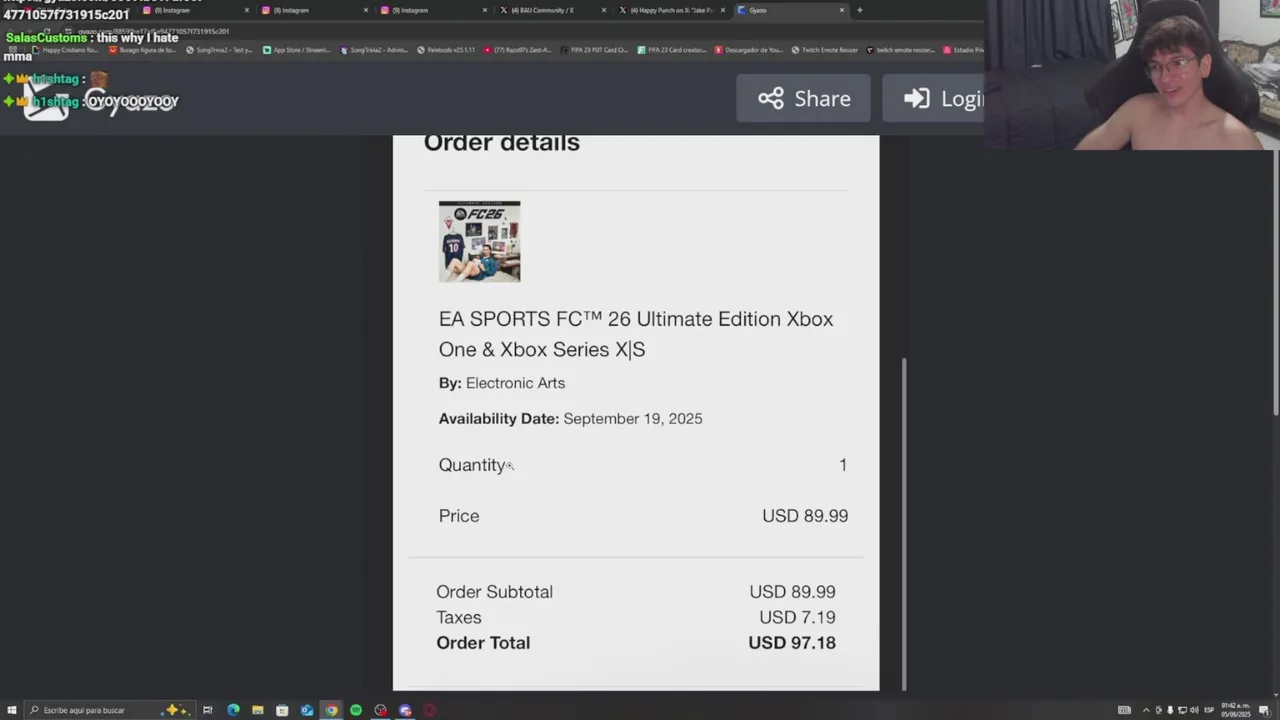The height and width of the screenshot is (720, 1280).
Task: Expand the hidden system tray icons
Action: point(1146,710)
